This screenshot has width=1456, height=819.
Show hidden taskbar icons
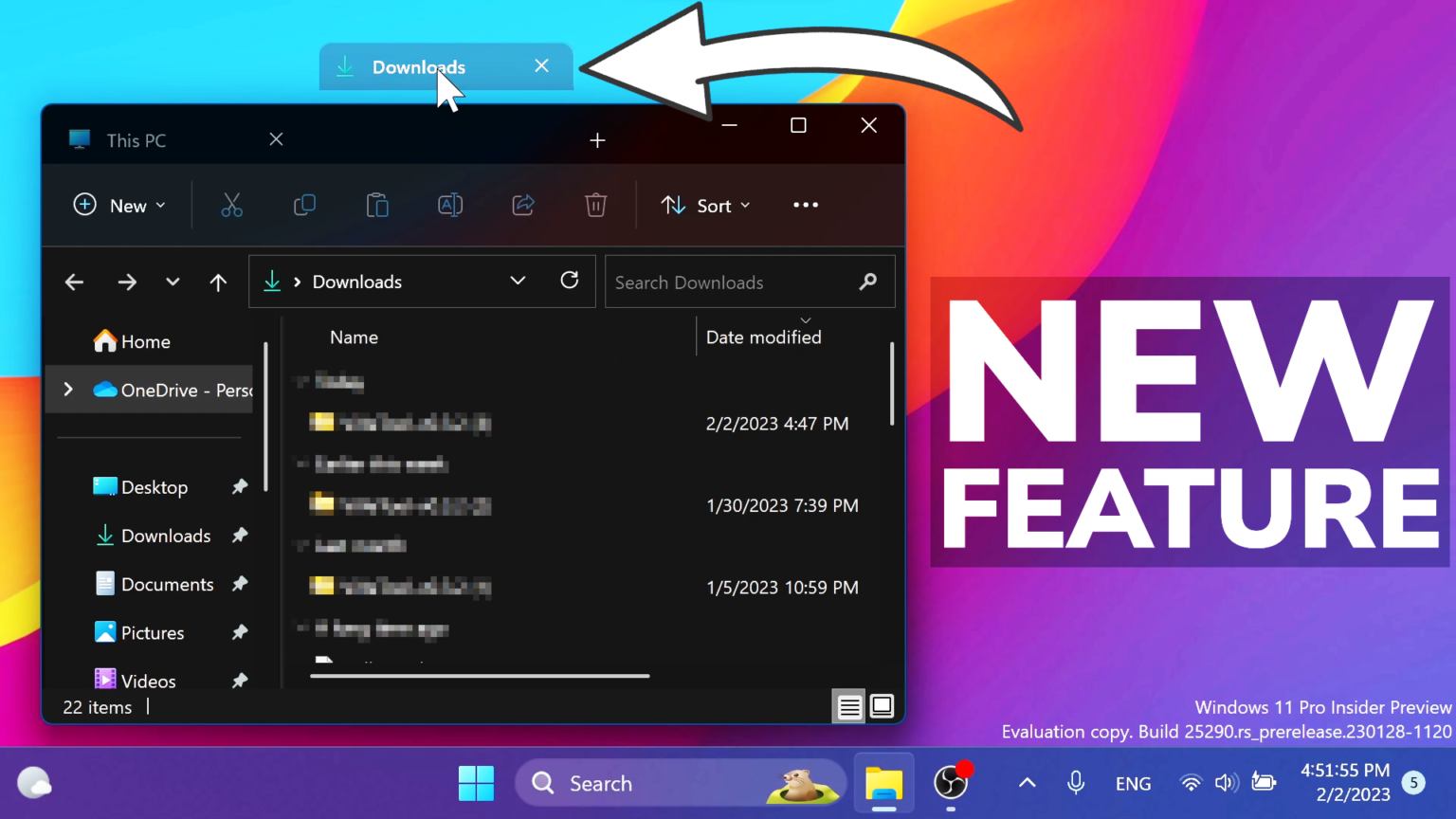[x=1026, y=783]
